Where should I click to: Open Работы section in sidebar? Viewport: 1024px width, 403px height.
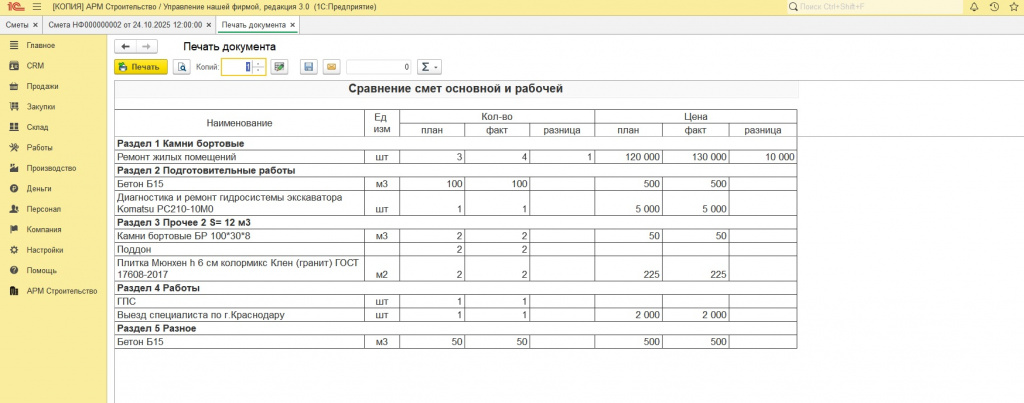[x=39, y=148]
